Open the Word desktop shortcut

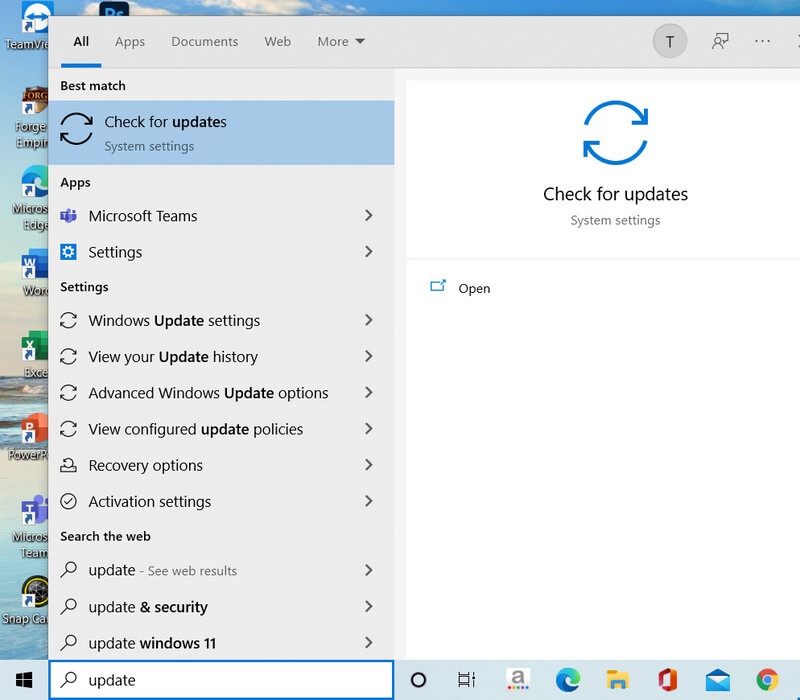tap(34, 273)
